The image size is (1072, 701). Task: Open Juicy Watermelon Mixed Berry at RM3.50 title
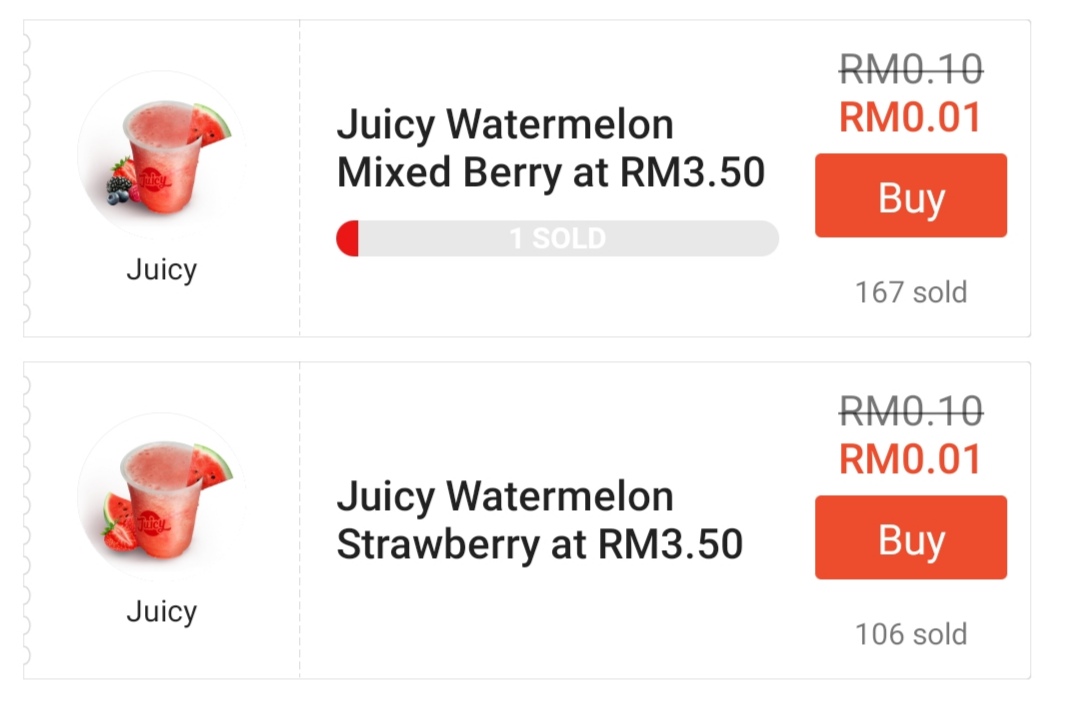click(x=550, y=149)
